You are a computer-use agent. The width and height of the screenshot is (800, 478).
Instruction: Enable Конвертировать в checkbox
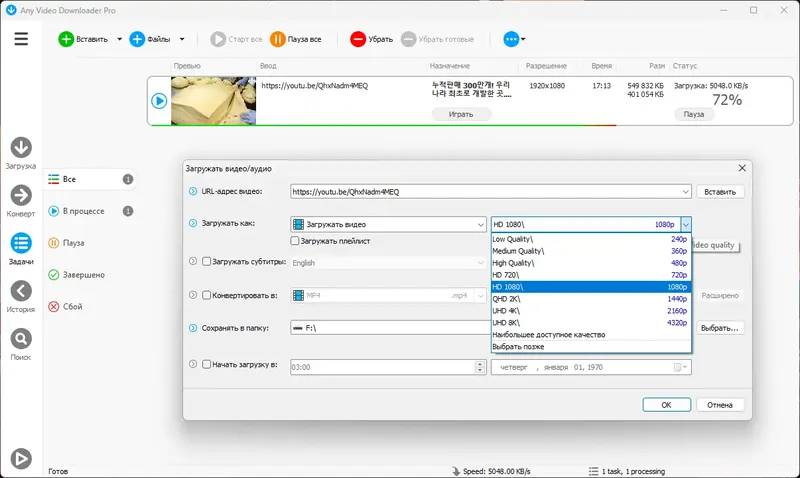(x=206, y=295)
